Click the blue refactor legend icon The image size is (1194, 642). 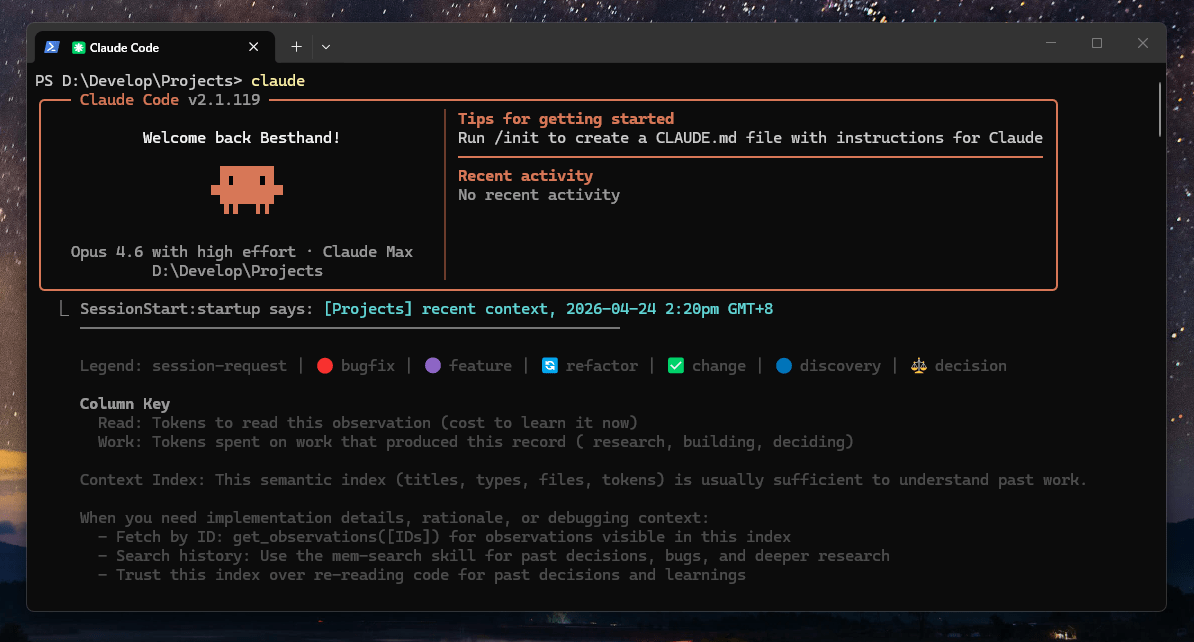click(x=549, y=366)
